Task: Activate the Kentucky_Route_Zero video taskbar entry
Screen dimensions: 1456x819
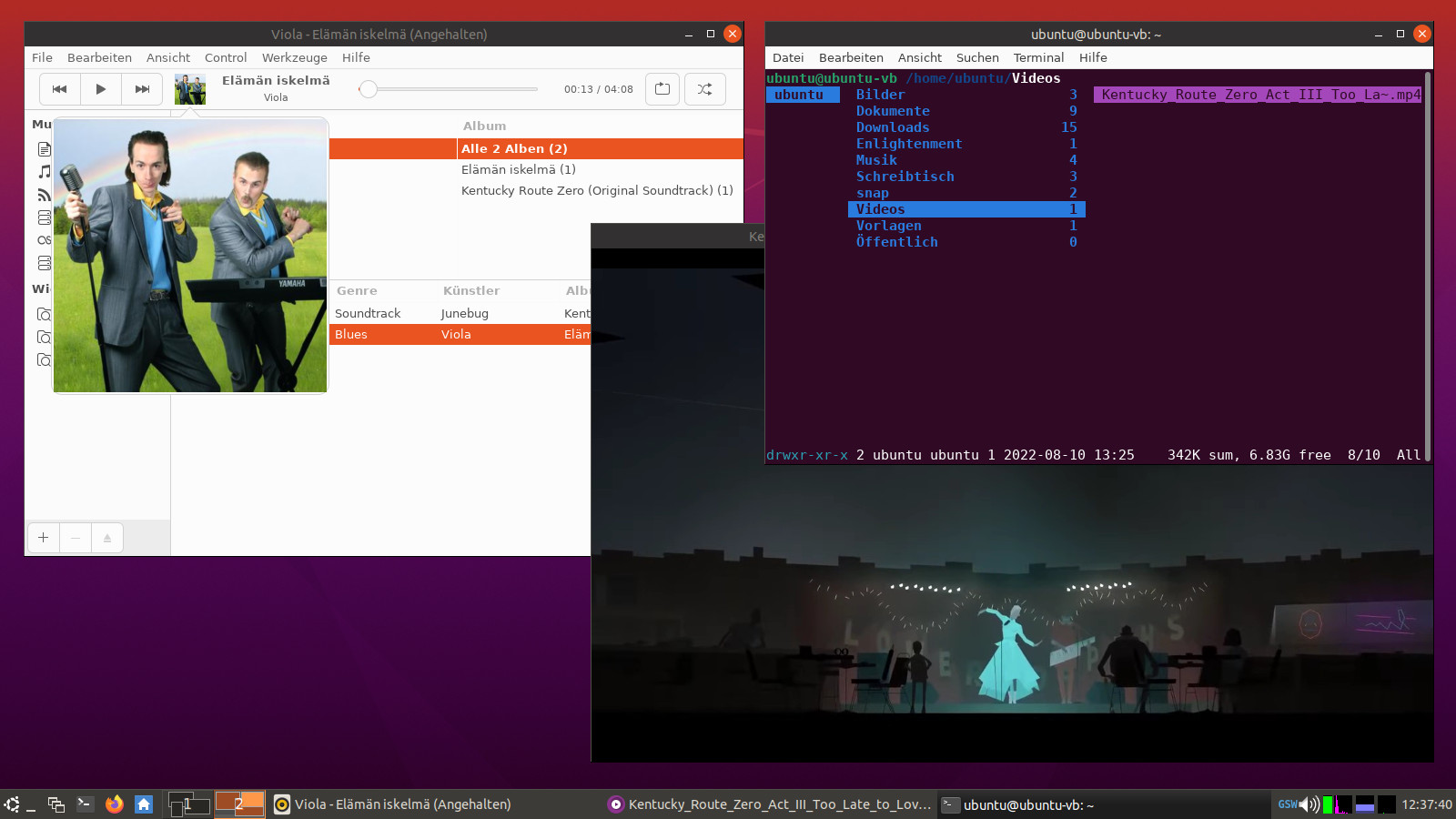Action: [771, 804]
